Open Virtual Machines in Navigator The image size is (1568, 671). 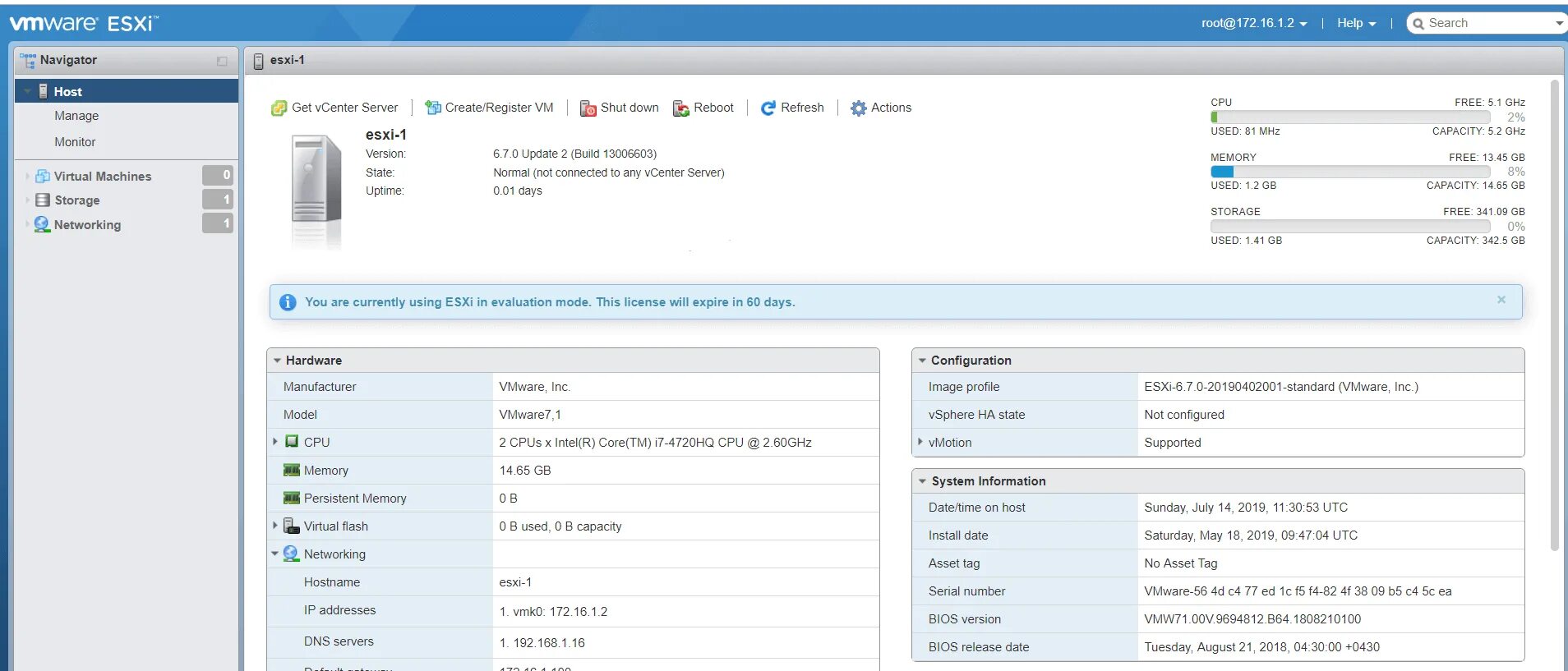(103, 176)
